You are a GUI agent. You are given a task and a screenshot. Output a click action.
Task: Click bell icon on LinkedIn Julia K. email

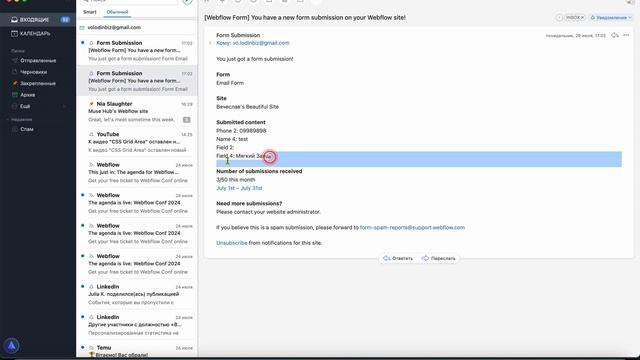(x=91, y=287)
